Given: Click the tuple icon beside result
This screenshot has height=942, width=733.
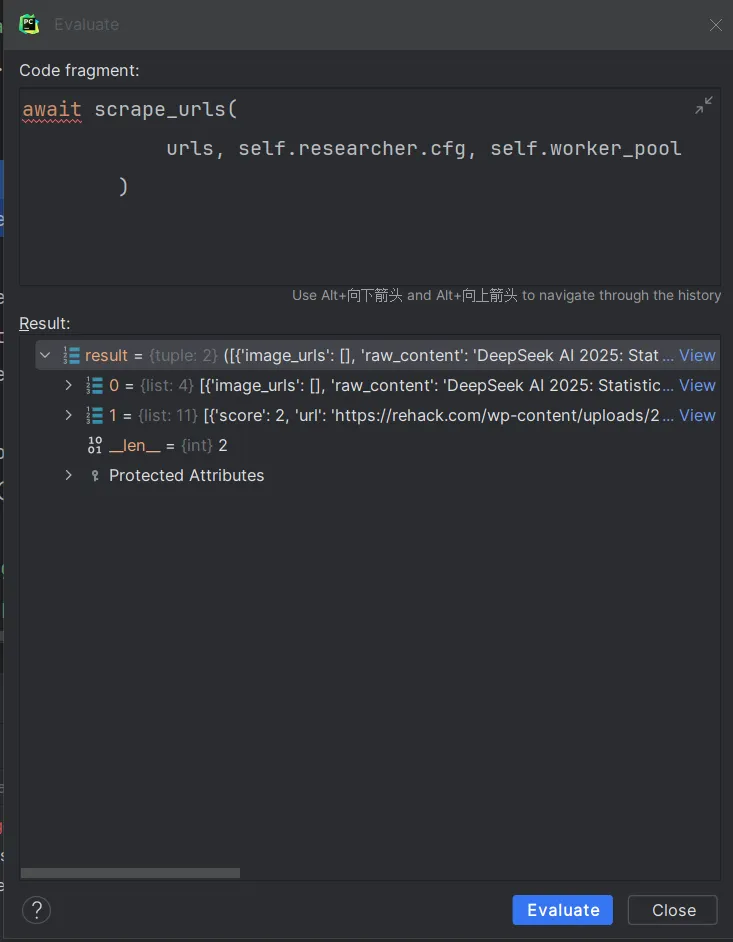Looking at the screenshot, I should [71, 356].
